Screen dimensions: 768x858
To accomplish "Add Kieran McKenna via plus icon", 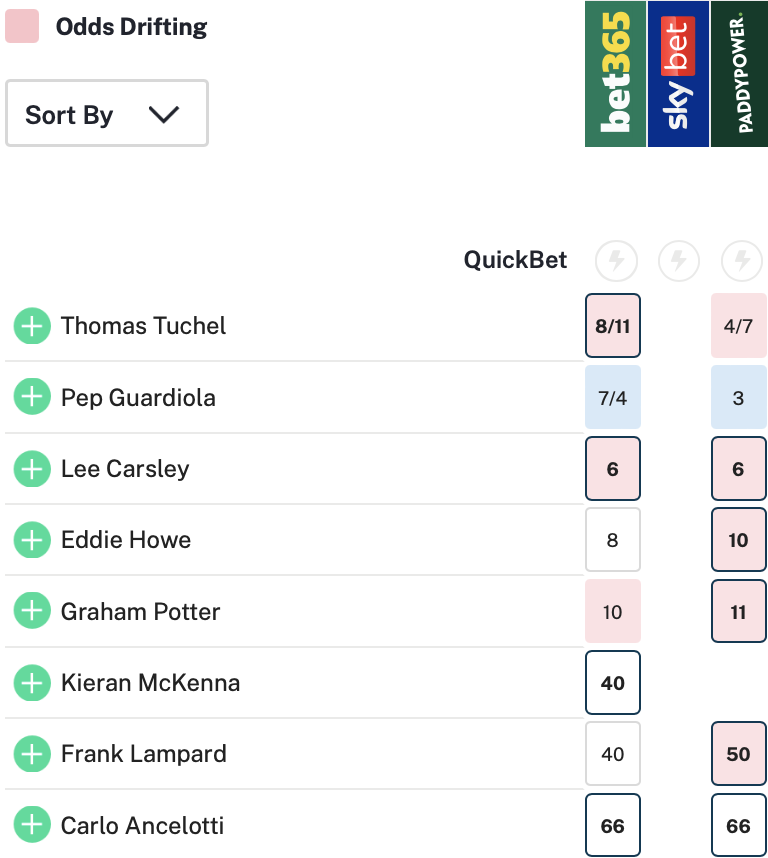I will point(32,683).
